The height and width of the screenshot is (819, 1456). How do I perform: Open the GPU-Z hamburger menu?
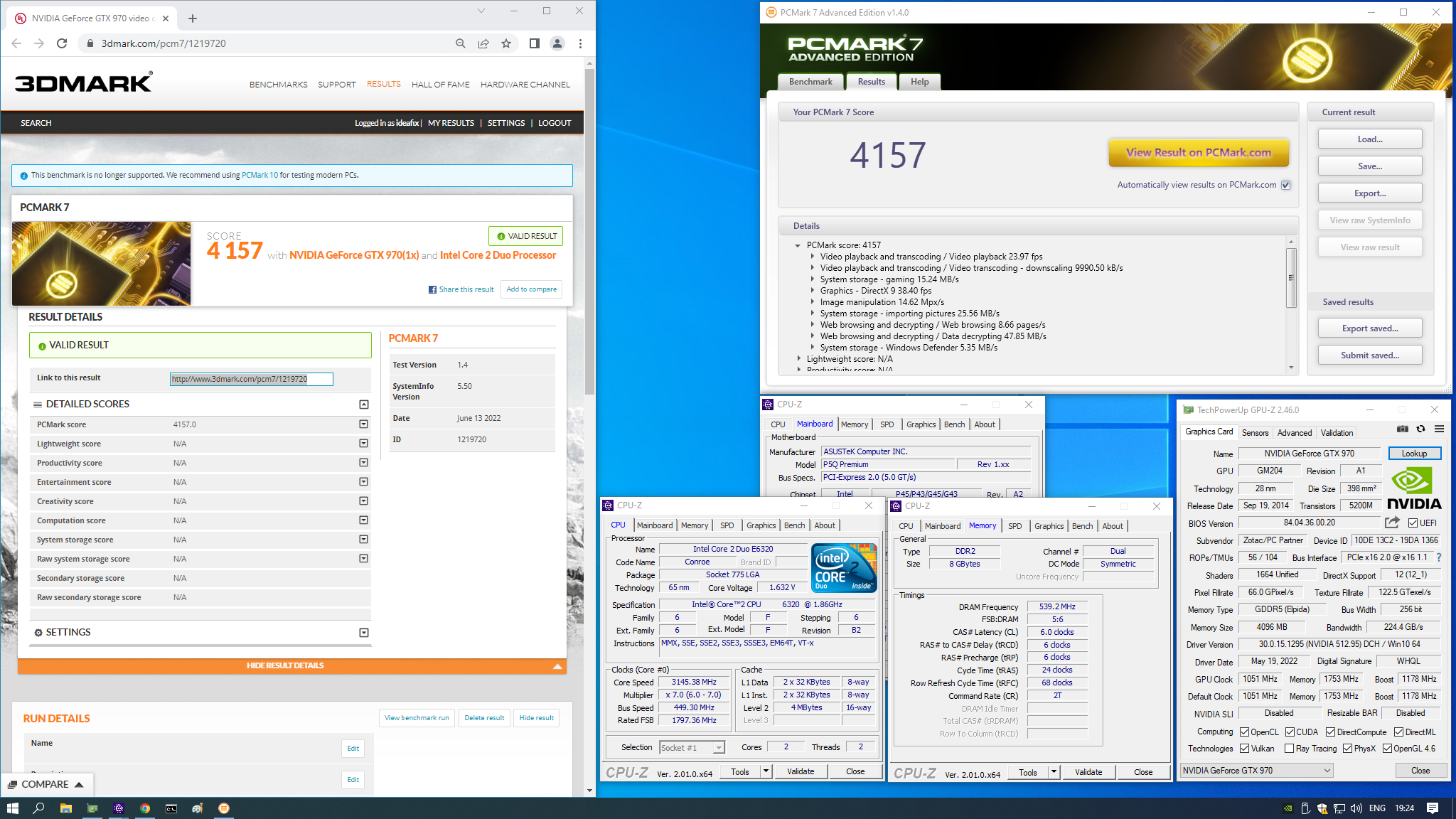[x=1439, y=429]
